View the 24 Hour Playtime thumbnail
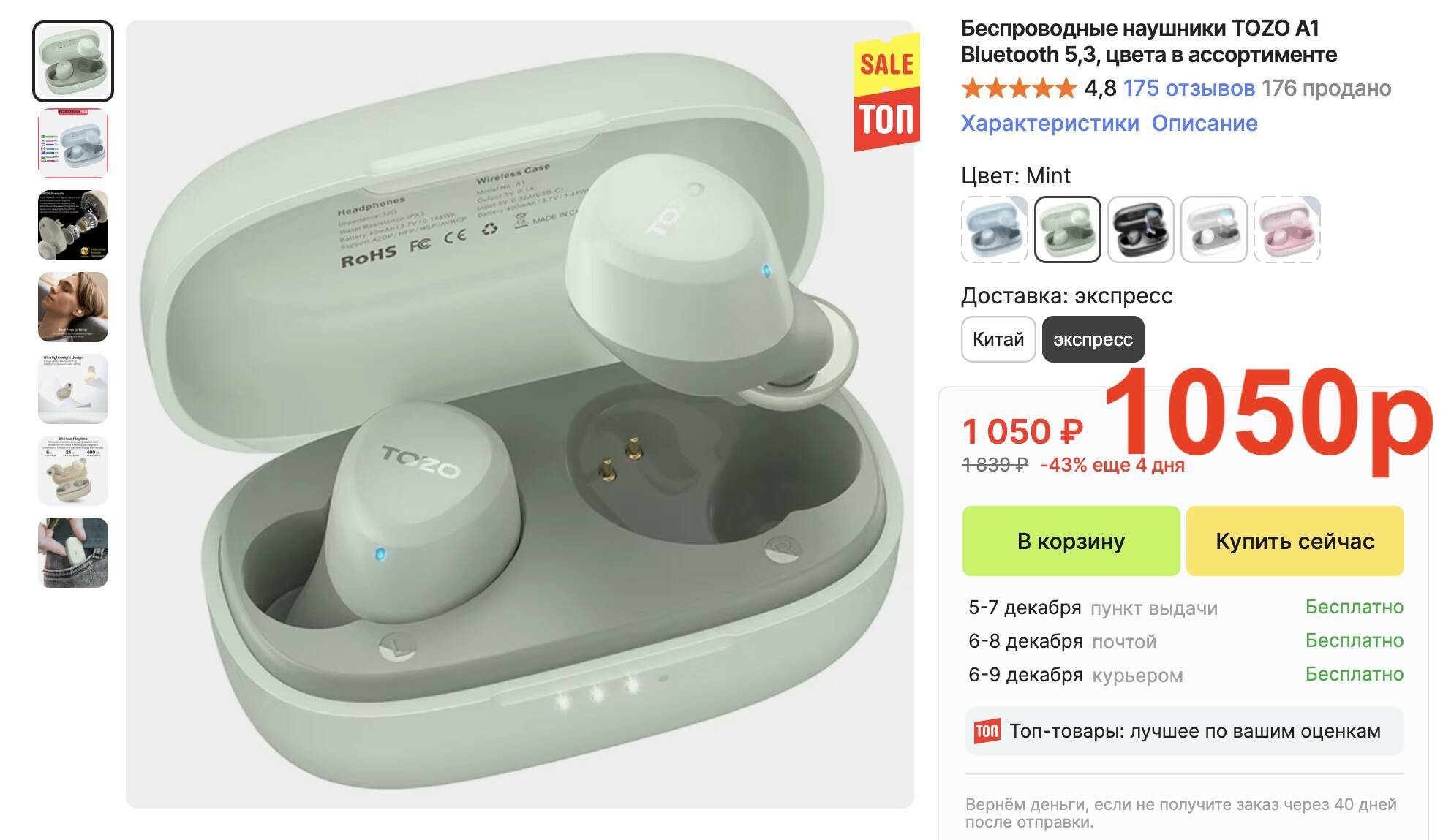 (x=73, y=471)
